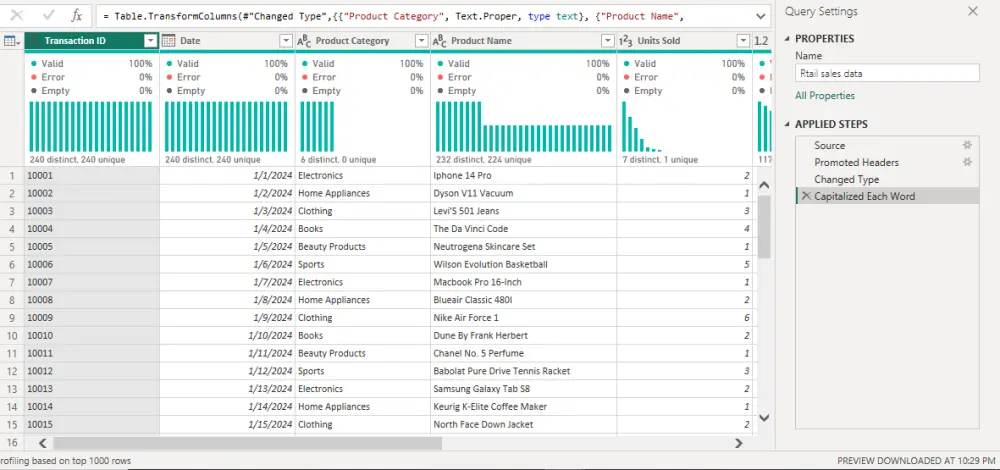Click the Chanel No. 5 Perfume cell
Viewport: 1000px width, 470px height.
524,353
